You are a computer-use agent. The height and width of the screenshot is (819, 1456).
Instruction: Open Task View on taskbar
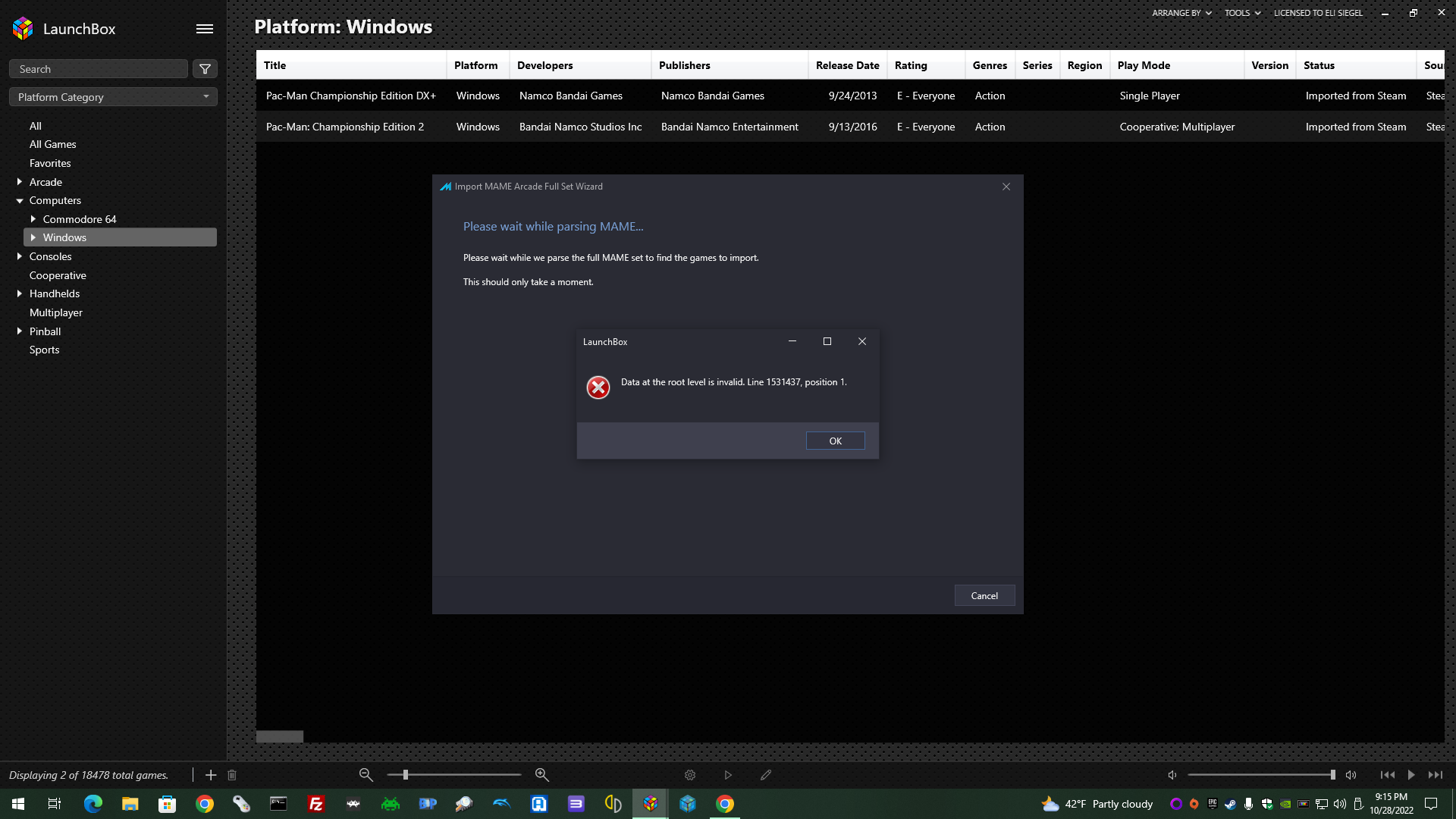(x=55, y=804)
